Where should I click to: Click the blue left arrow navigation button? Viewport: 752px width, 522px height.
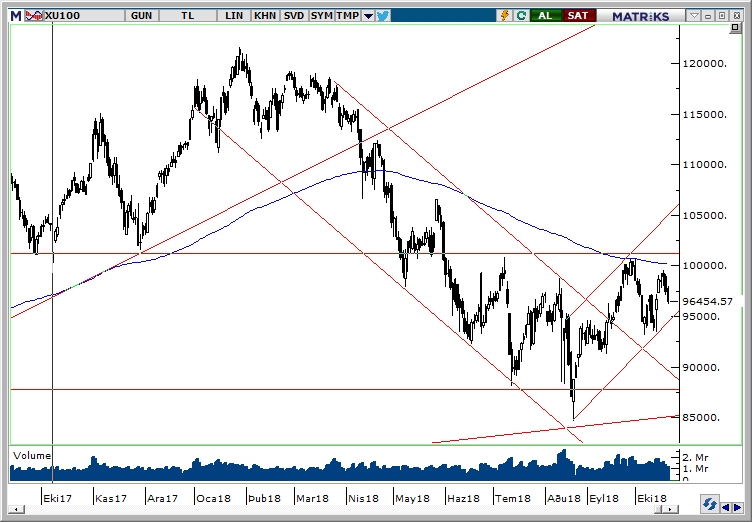click(x=726, y=507)
